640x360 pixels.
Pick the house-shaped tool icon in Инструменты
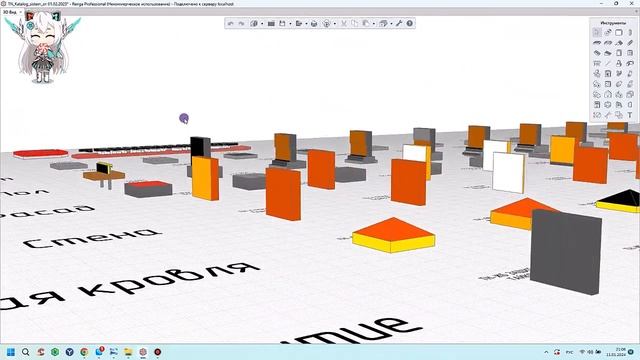(x=608, y=94)
